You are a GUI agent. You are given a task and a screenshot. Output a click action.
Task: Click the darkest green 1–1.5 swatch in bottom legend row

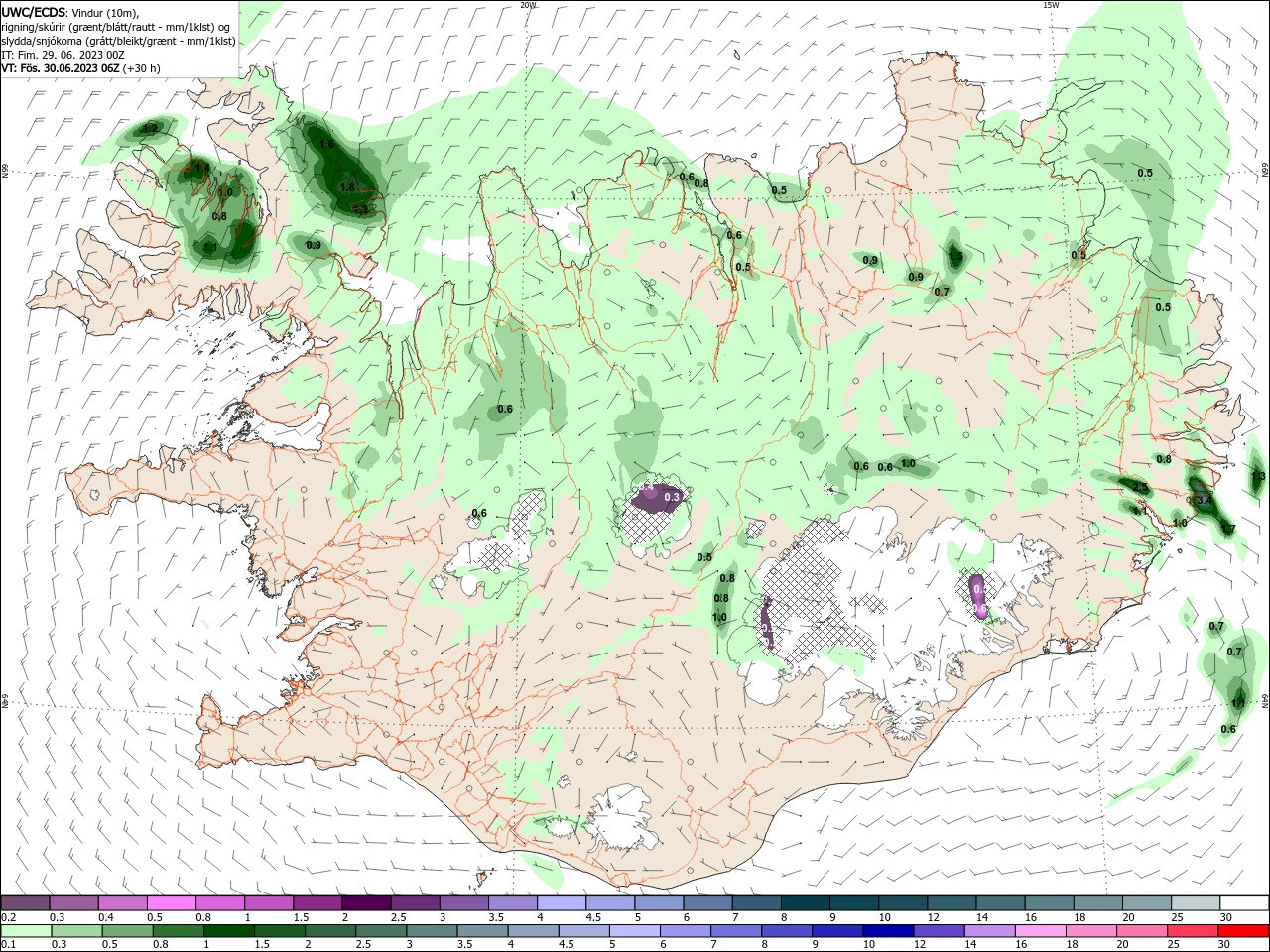227,932
